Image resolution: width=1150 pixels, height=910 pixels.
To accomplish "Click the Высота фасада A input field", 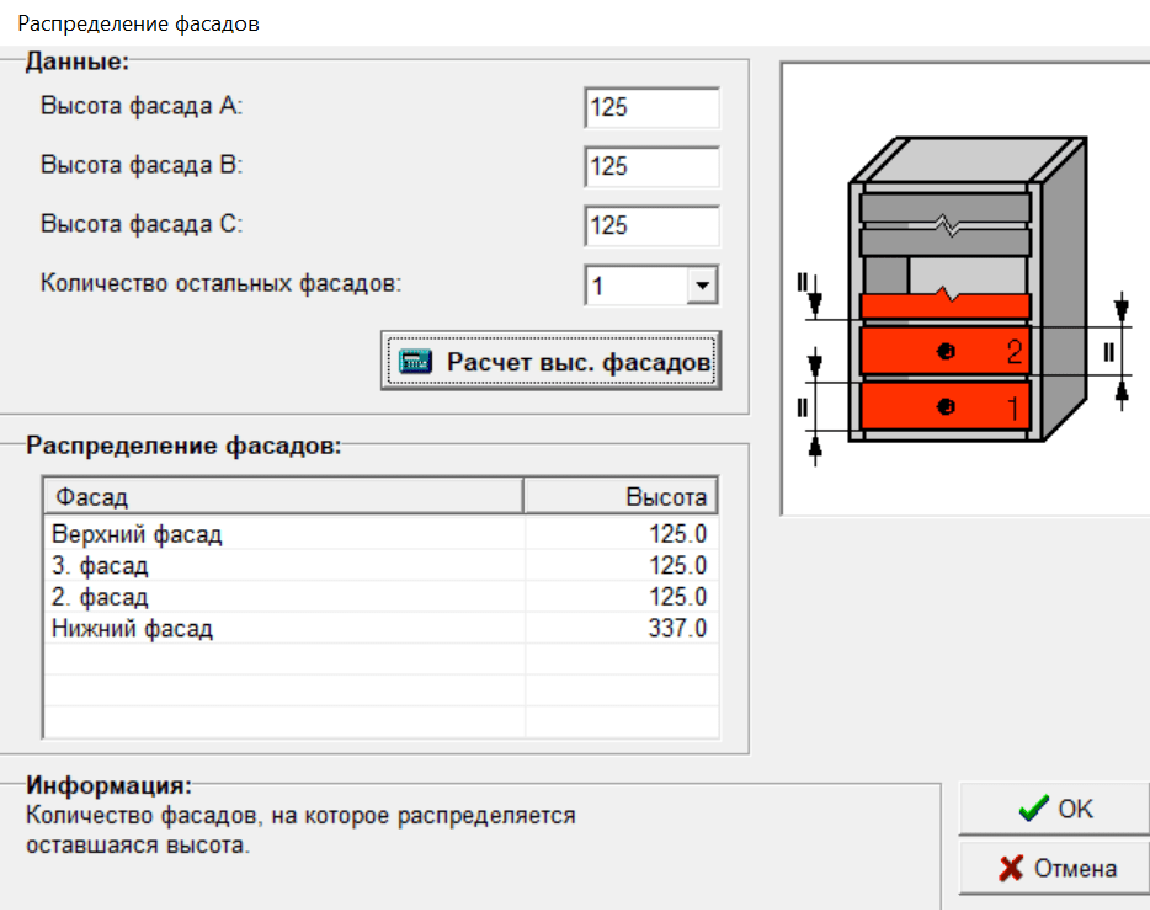I will click(x=651, y=108).
